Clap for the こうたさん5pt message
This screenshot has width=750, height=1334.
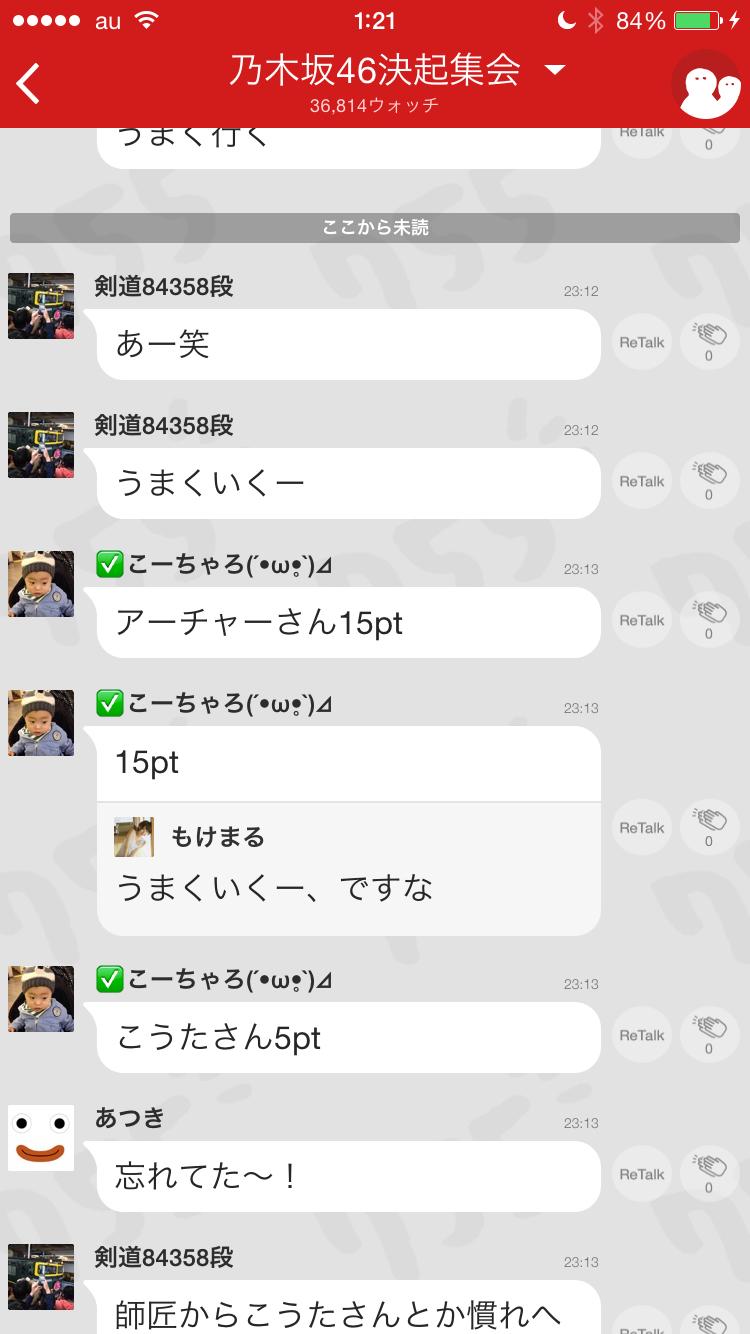[x=709, y=1036]
